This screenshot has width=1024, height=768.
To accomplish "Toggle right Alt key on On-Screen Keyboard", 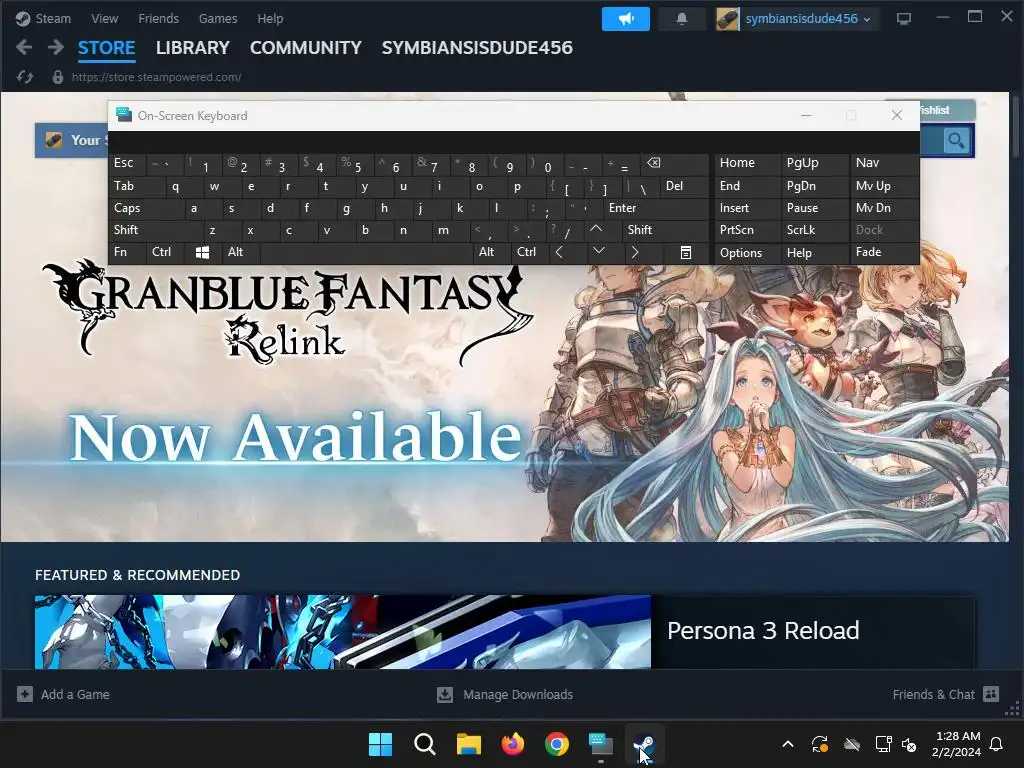I will [x=490, y=252].
